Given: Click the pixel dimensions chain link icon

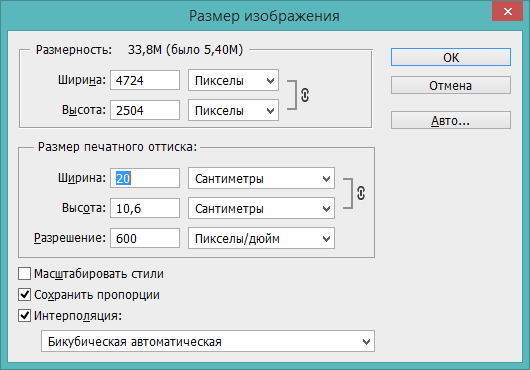Looking at the screenshot, I should coord(305,95).
